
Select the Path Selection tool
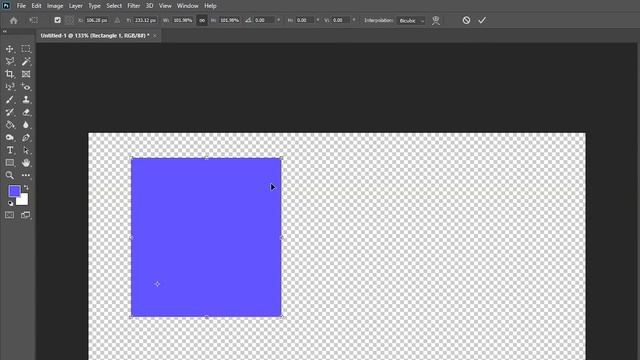(x=26, y=150)
